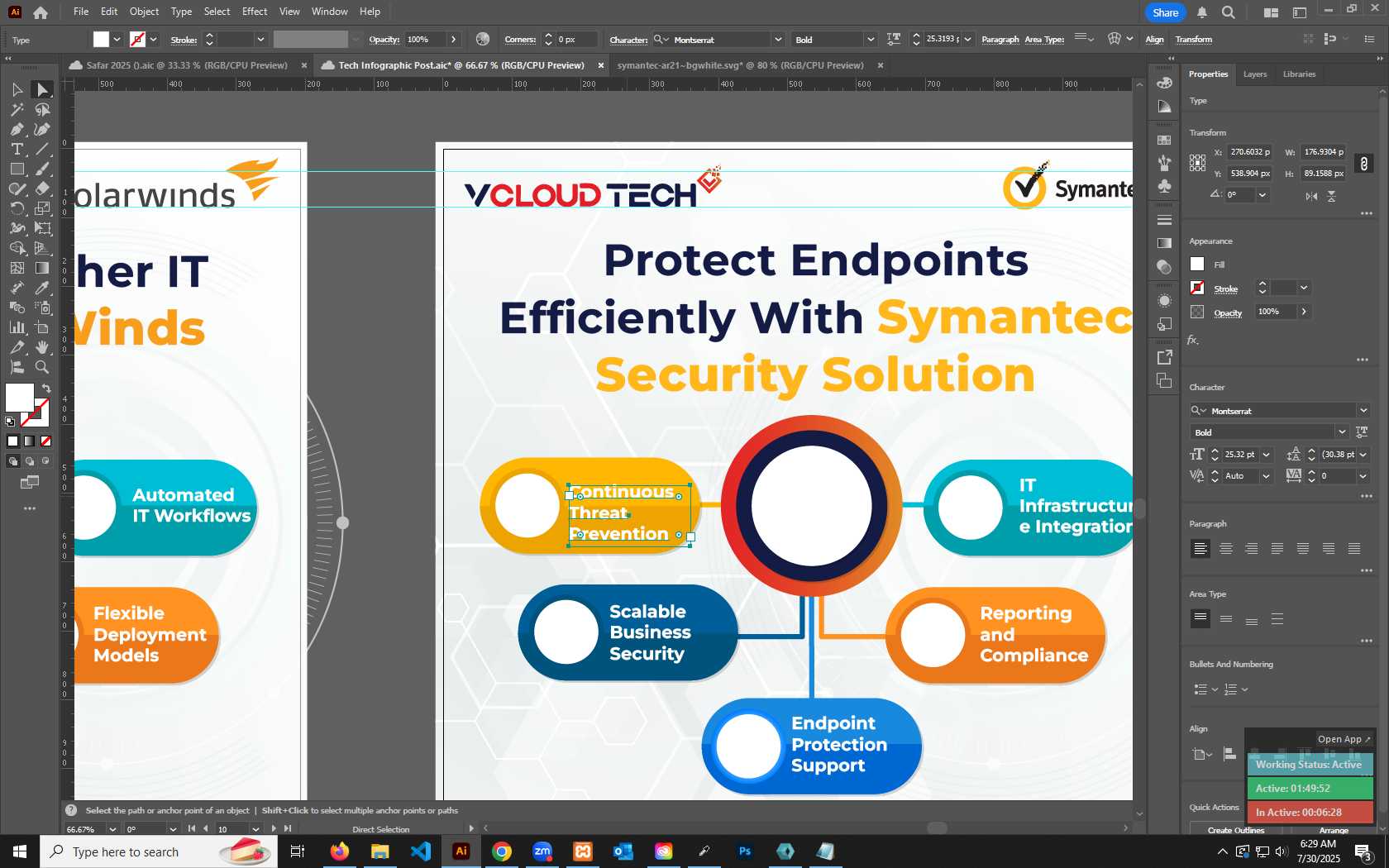Switch to the Layers panel tab
1389x868 pixels.
[1254, 74]
